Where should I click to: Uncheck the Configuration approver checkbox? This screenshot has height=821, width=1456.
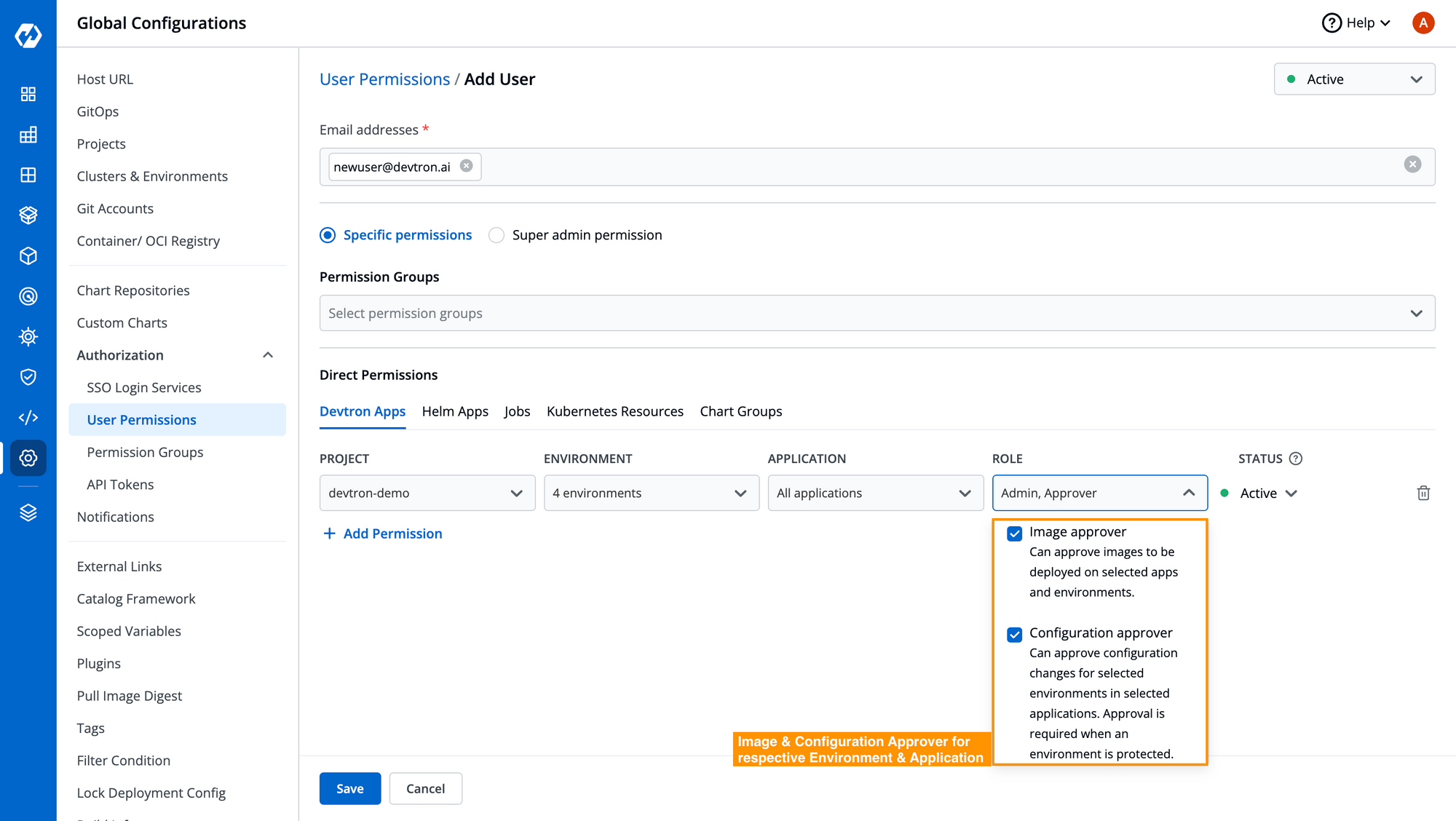[1015, 635]
